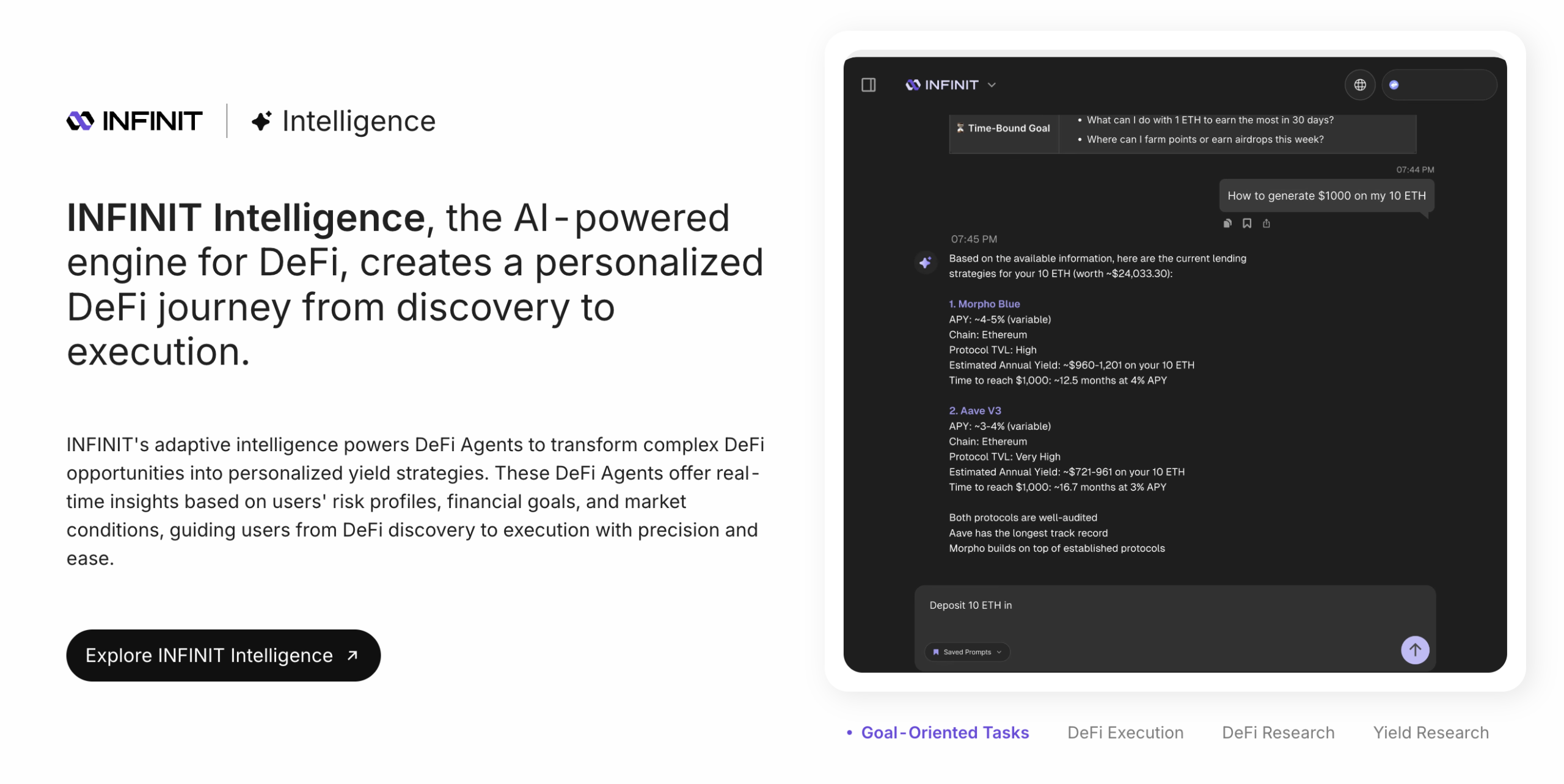Switch to the DeFi Research tab
This screenshot has height=784, width=1564.
pos(1277,732)
